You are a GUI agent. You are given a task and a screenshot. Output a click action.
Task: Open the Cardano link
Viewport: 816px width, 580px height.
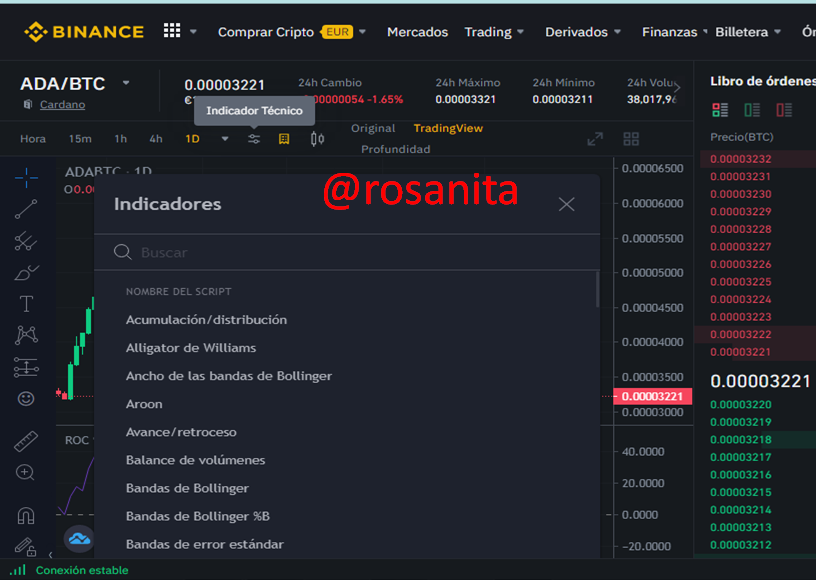click(x=62, y=105)
